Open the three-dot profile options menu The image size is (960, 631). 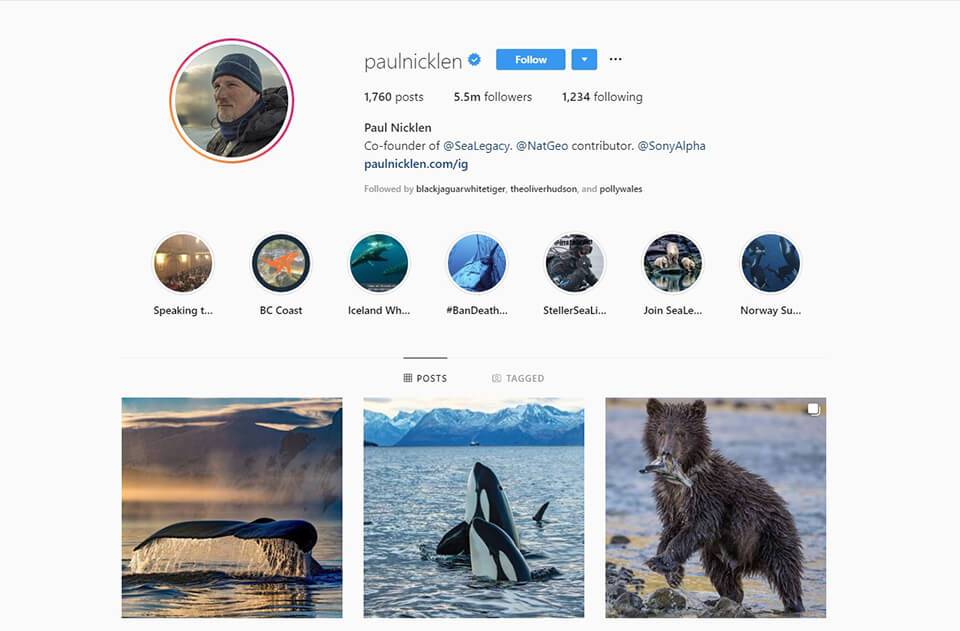click(x=615, y=59)
